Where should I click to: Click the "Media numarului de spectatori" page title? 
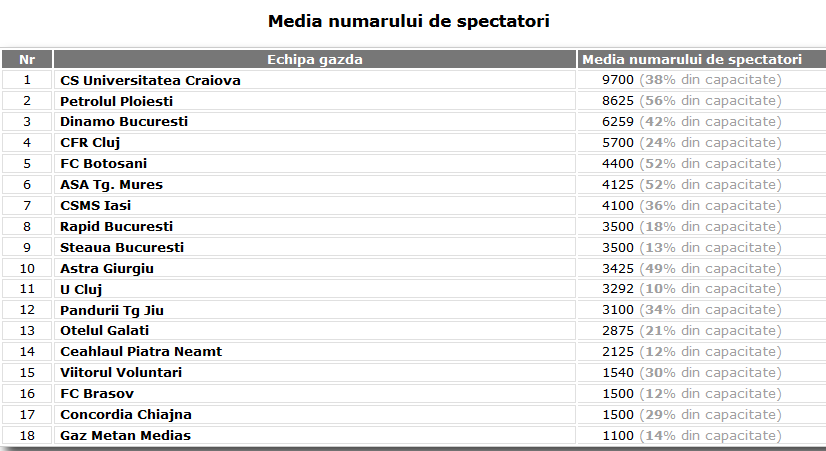[x=409, y=20]
